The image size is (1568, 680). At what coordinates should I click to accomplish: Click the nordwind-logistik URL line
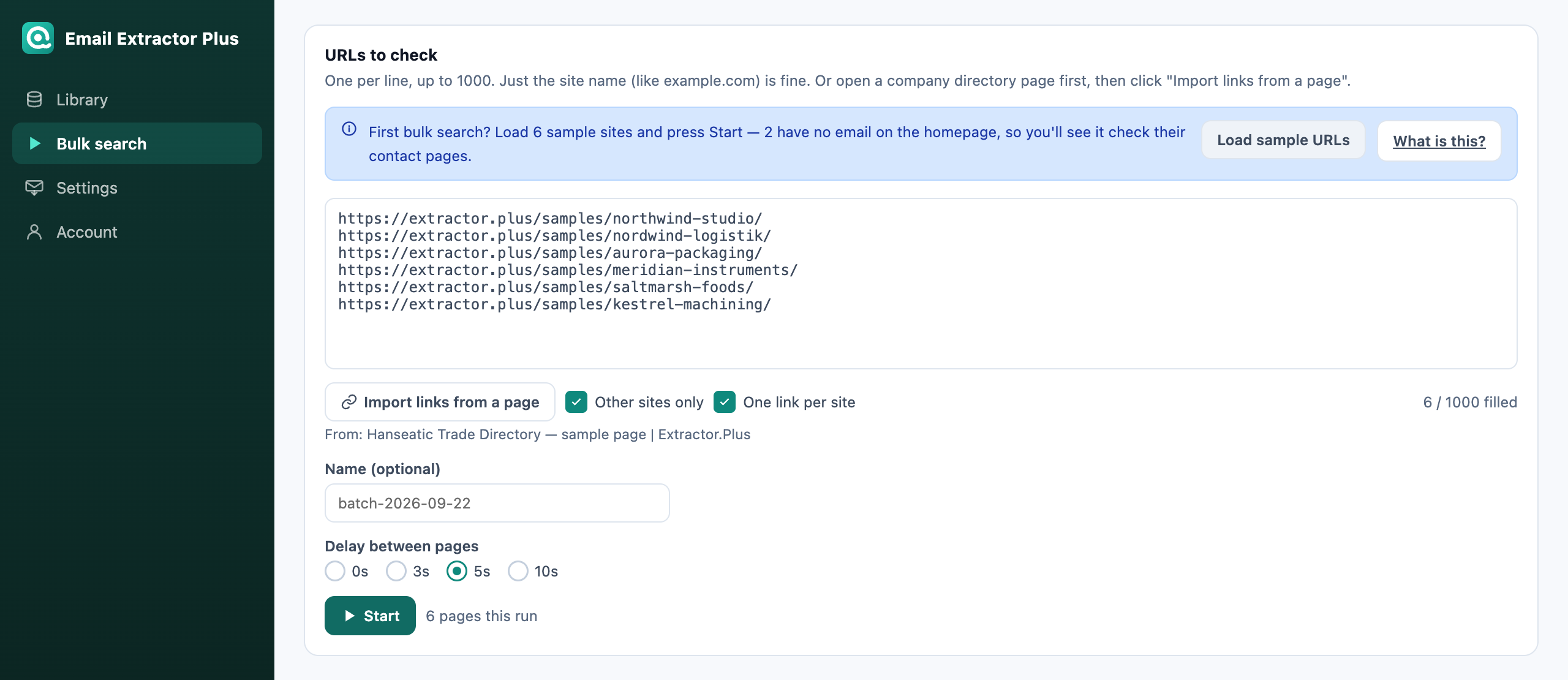click(554, 235)
